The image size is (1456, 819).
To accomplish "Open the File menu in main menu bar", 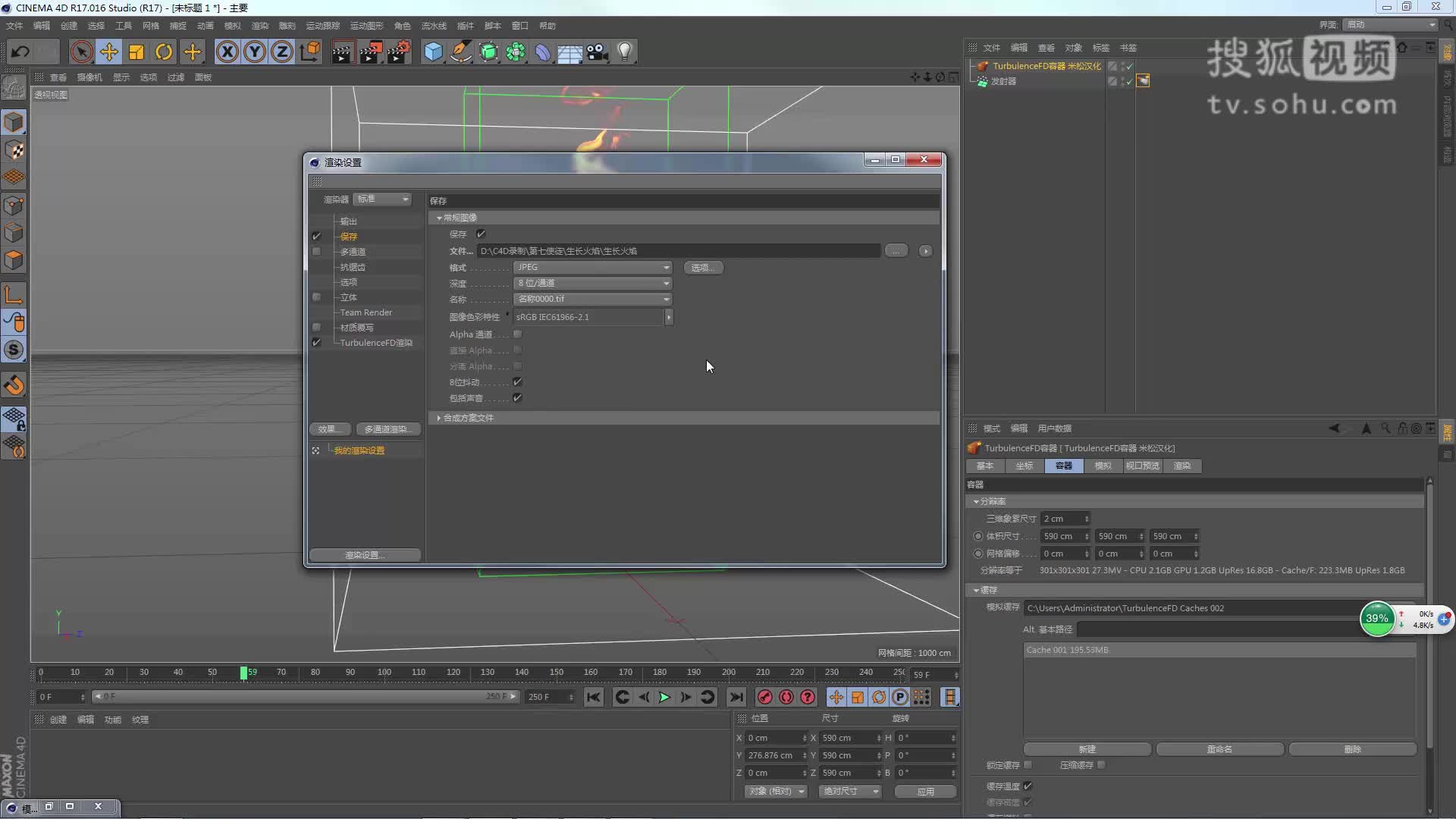I will 14,26.
